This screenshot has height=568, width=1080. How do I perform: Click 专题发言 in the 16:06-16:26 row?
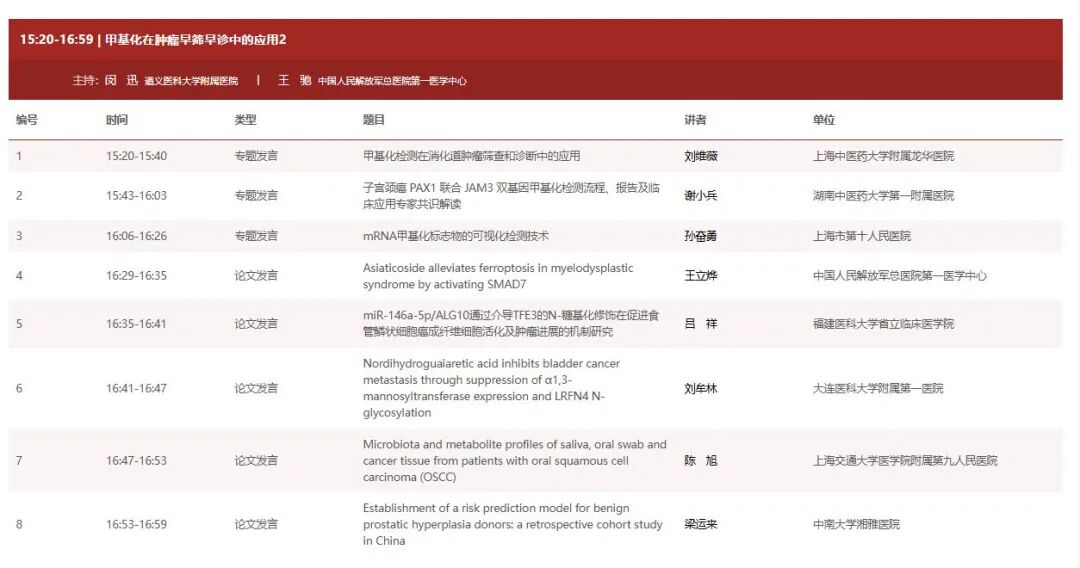pos(256,236)
